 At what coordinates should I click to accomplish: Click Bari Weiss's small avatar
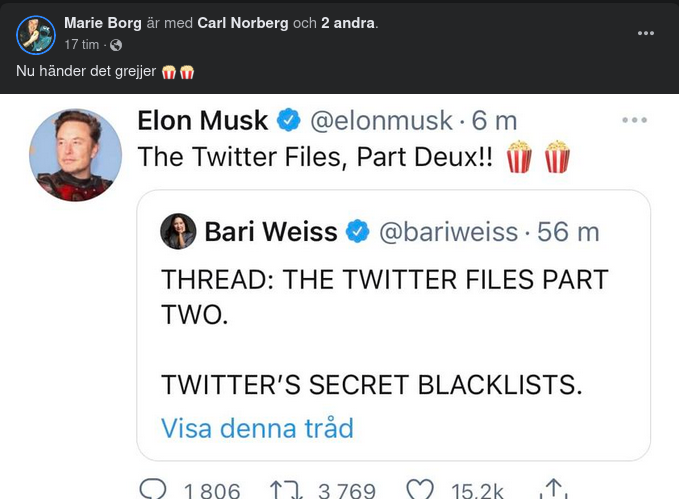click(x=178, y=232)
